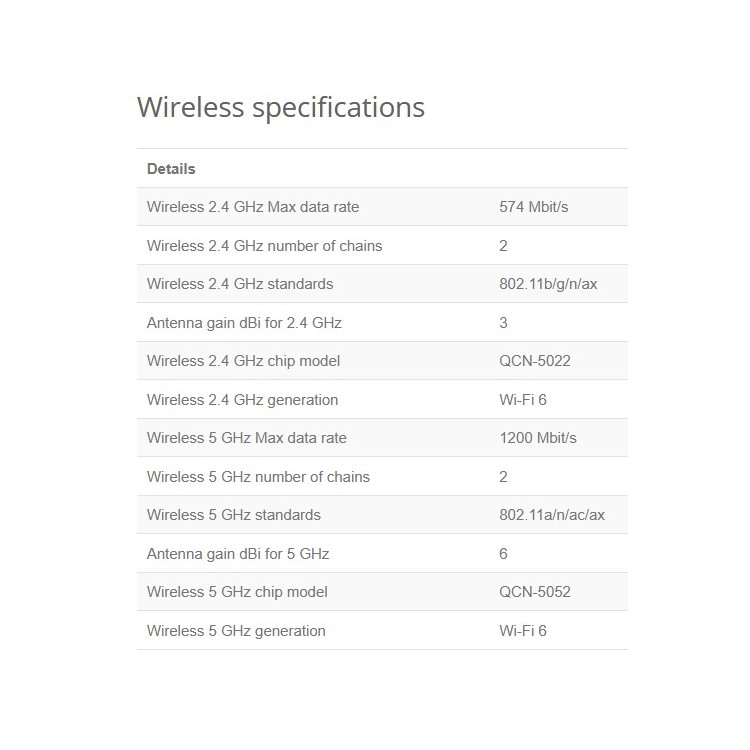Click Wireless 2.4 GHz number of chains row
Screen dimensions: 750x750
click(x=382, y=245)
